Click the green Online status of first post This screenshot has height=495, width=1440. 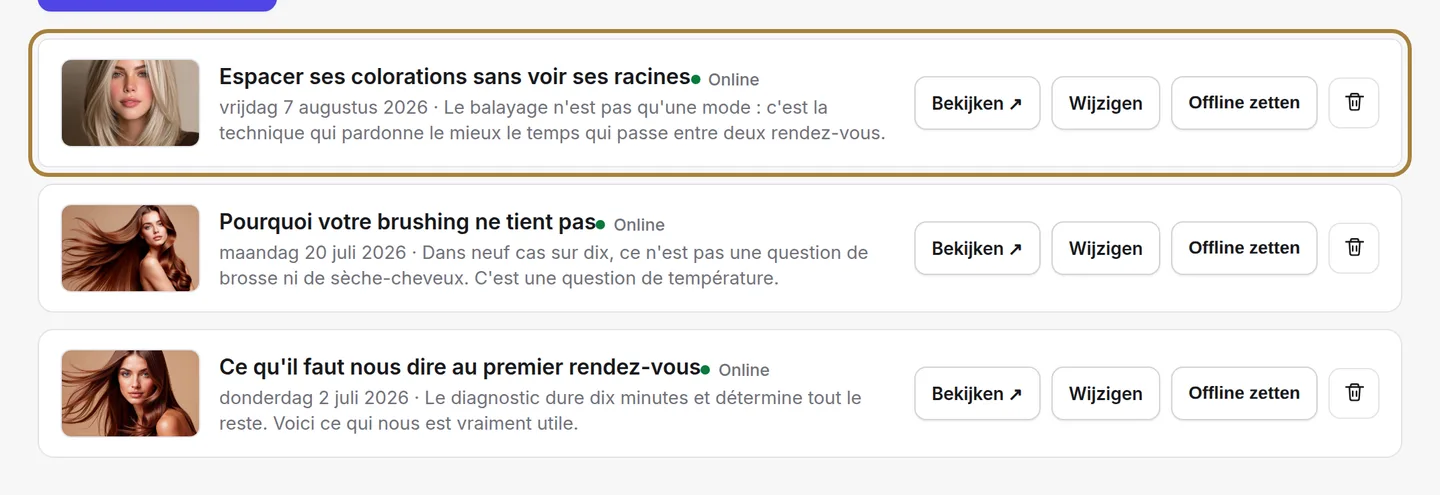click(726, 80)
